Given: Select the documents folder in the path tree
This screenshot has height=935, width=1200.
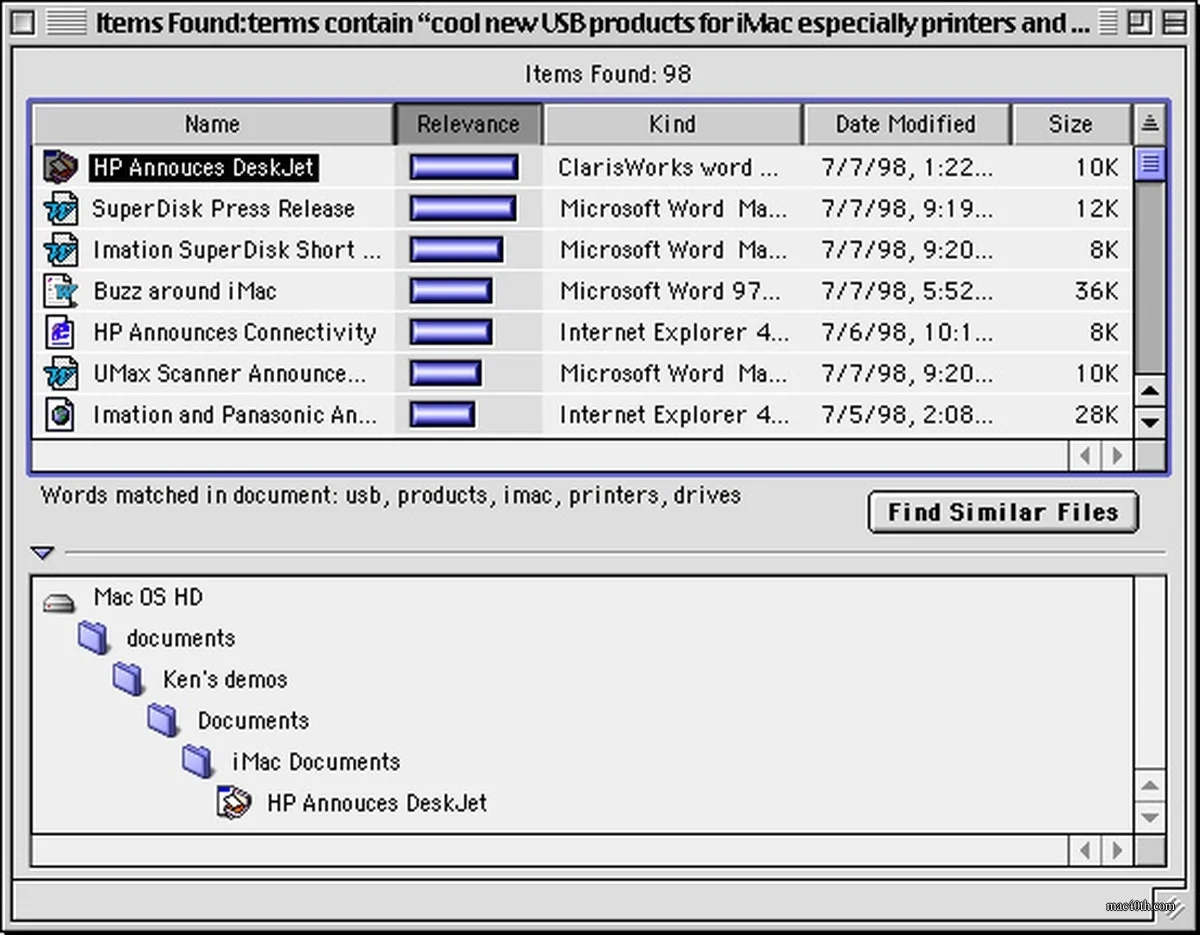Looking at the screenshot, I should (x=93, y=637).
